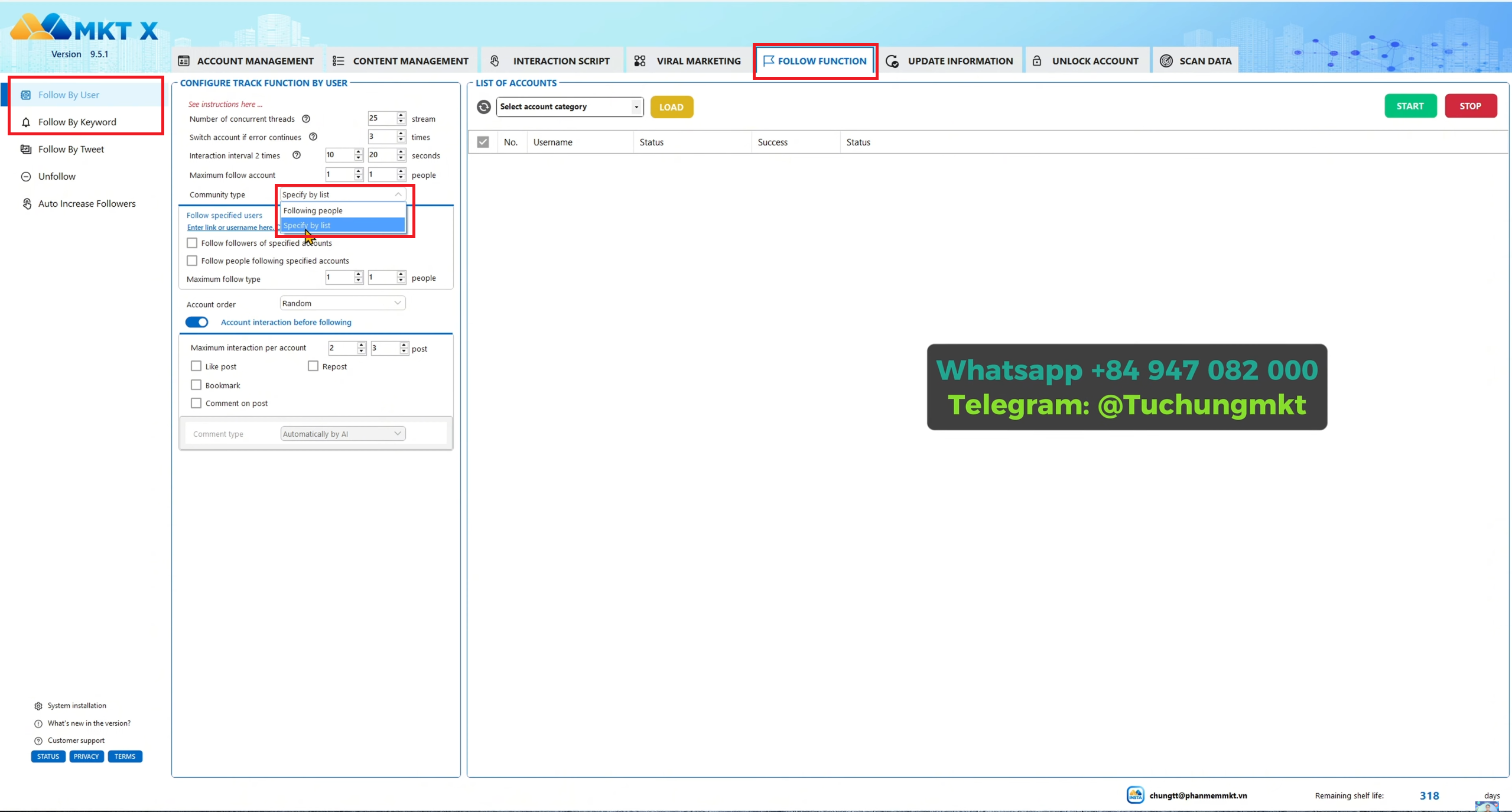Increase Interaction interval maximum 20 seconds stepper

401,151
